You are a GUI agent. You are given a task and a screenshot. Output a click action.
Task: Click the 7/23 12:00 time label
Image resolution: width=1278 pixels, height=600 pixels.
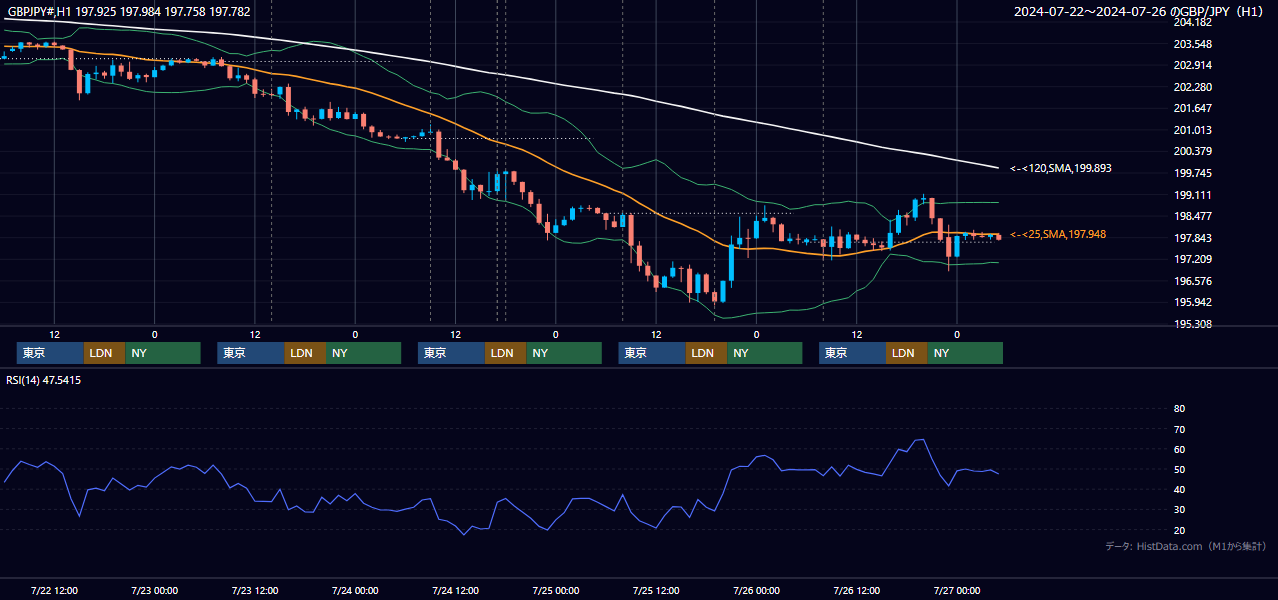[x=255, y=591]
